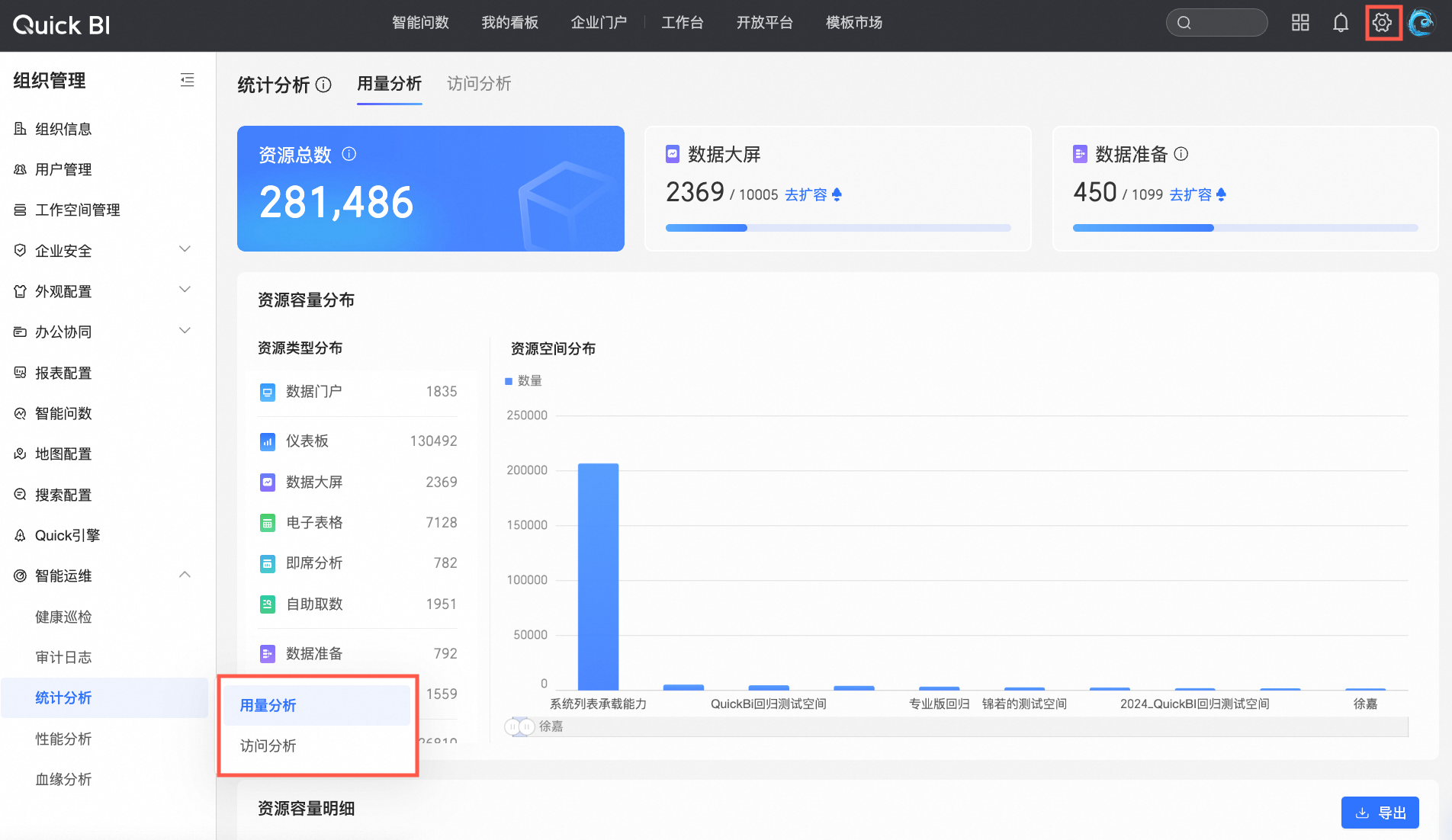The image size is (1452, 840).
Task: Open 审计日志 in sidebar
Action: (63, 657)
